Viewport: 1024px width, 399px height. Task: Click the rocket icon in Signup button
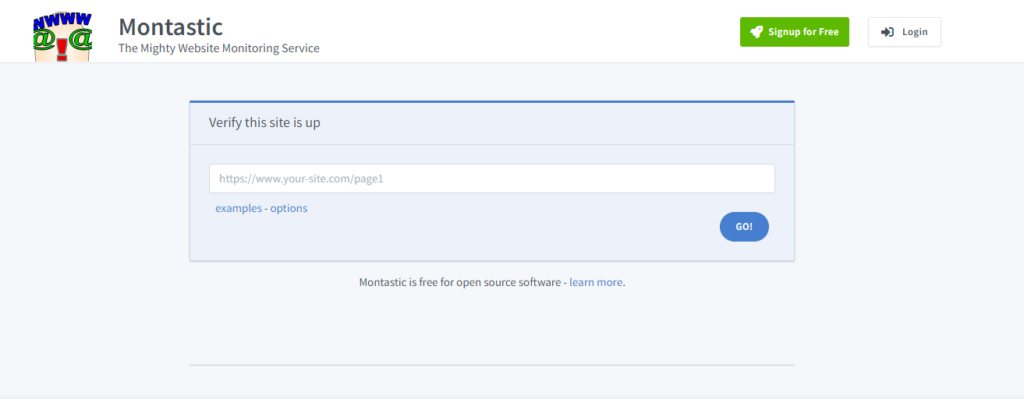click(756, 32)
